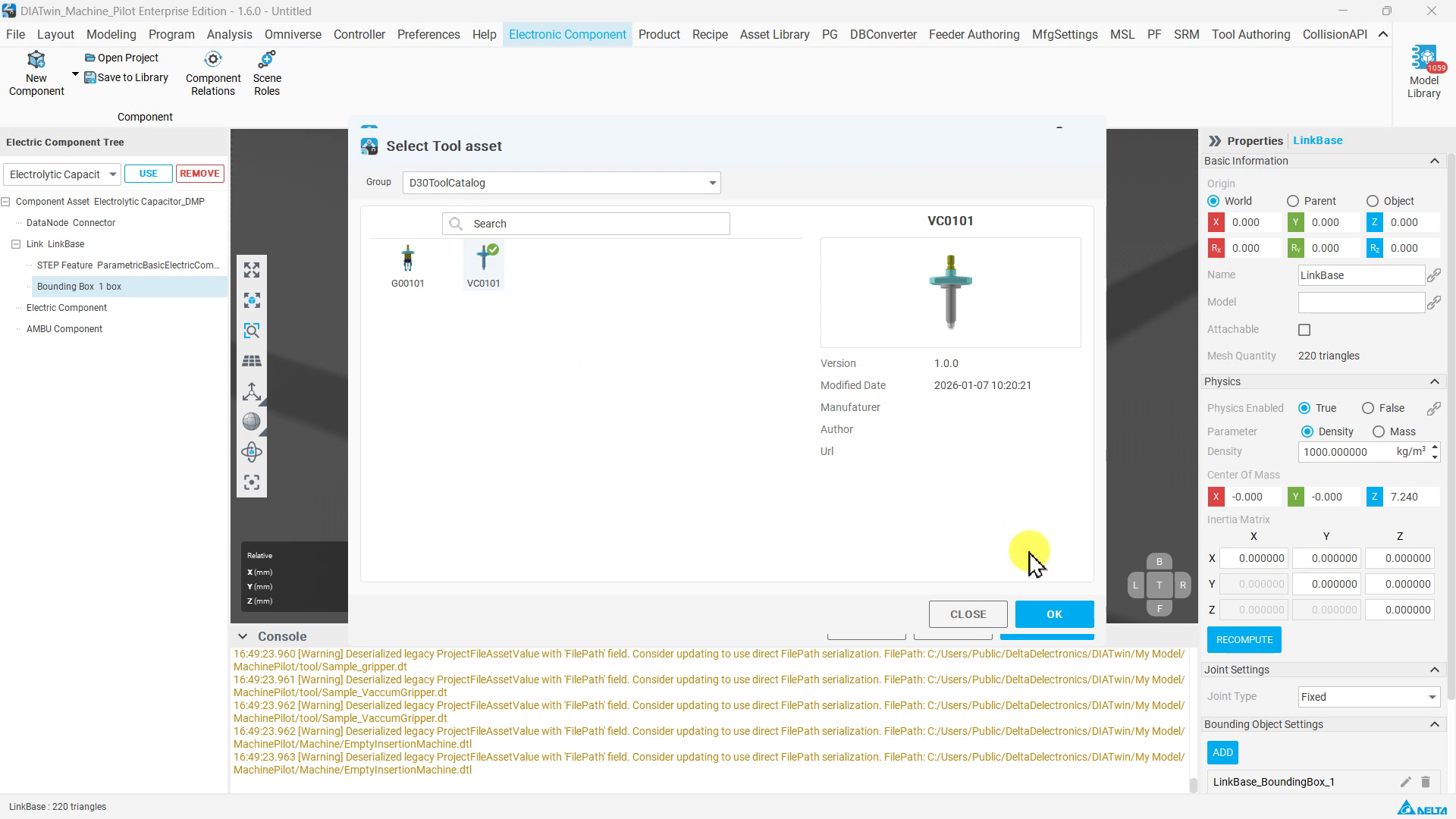Click the coordinate axes viewport icon
Viewport: 1456px width, 819px height.
point(252,391)
